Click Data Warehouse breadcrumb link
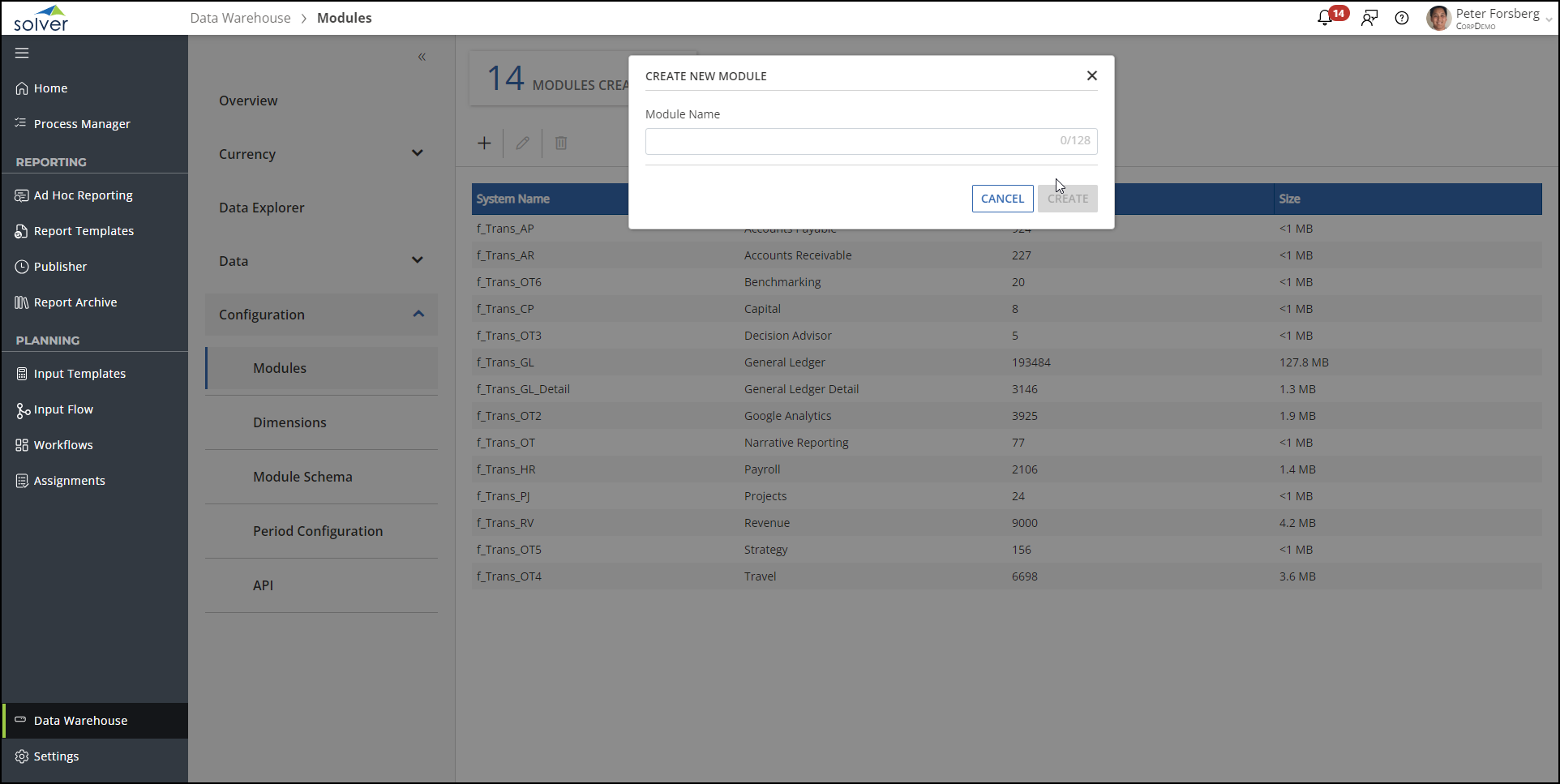Viewport: 1560px width, 784px height. click(x=240, y=18)
